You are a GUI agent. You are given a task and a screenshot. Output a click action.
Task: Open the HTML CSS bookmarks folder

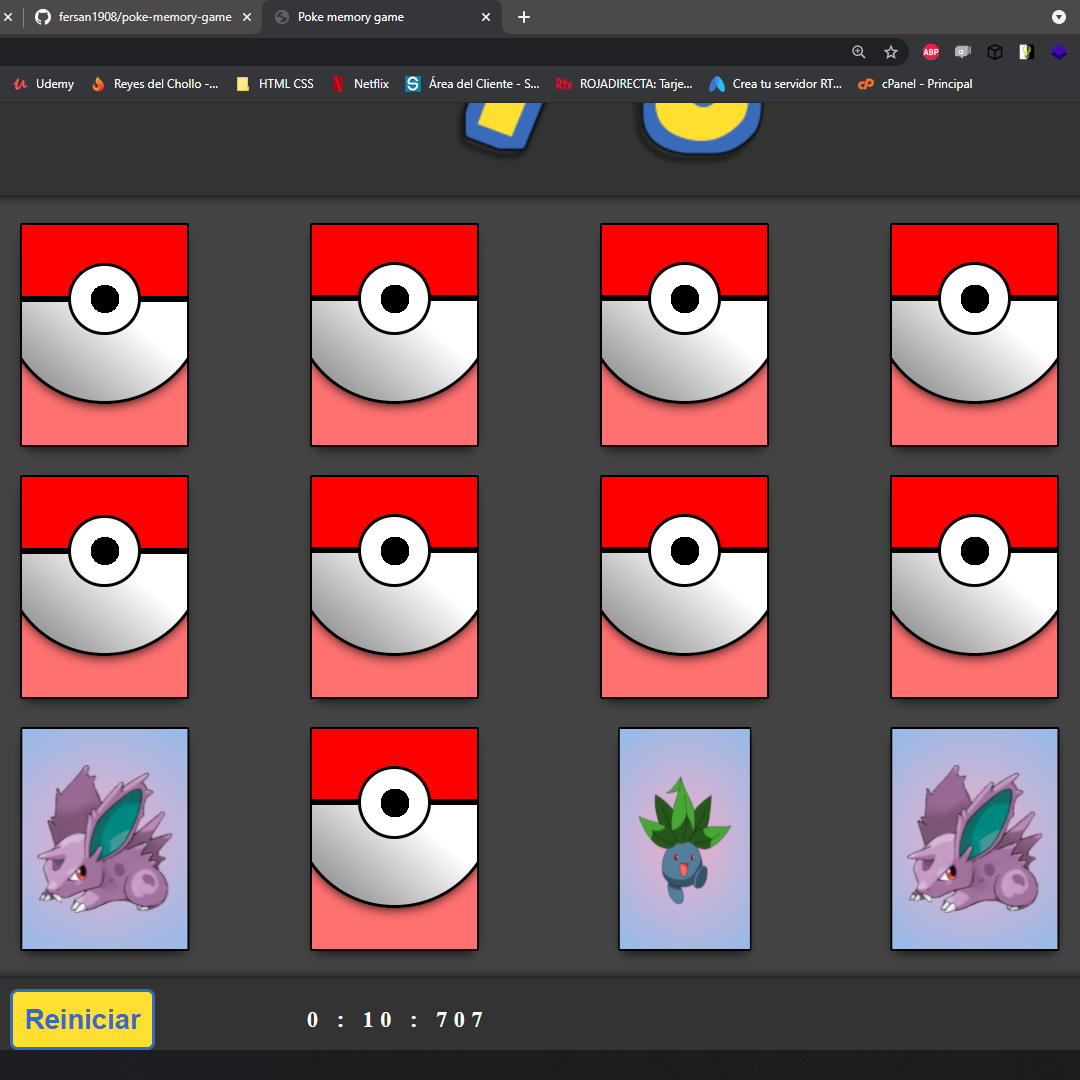pyautogui.click(x=275, y=84)
